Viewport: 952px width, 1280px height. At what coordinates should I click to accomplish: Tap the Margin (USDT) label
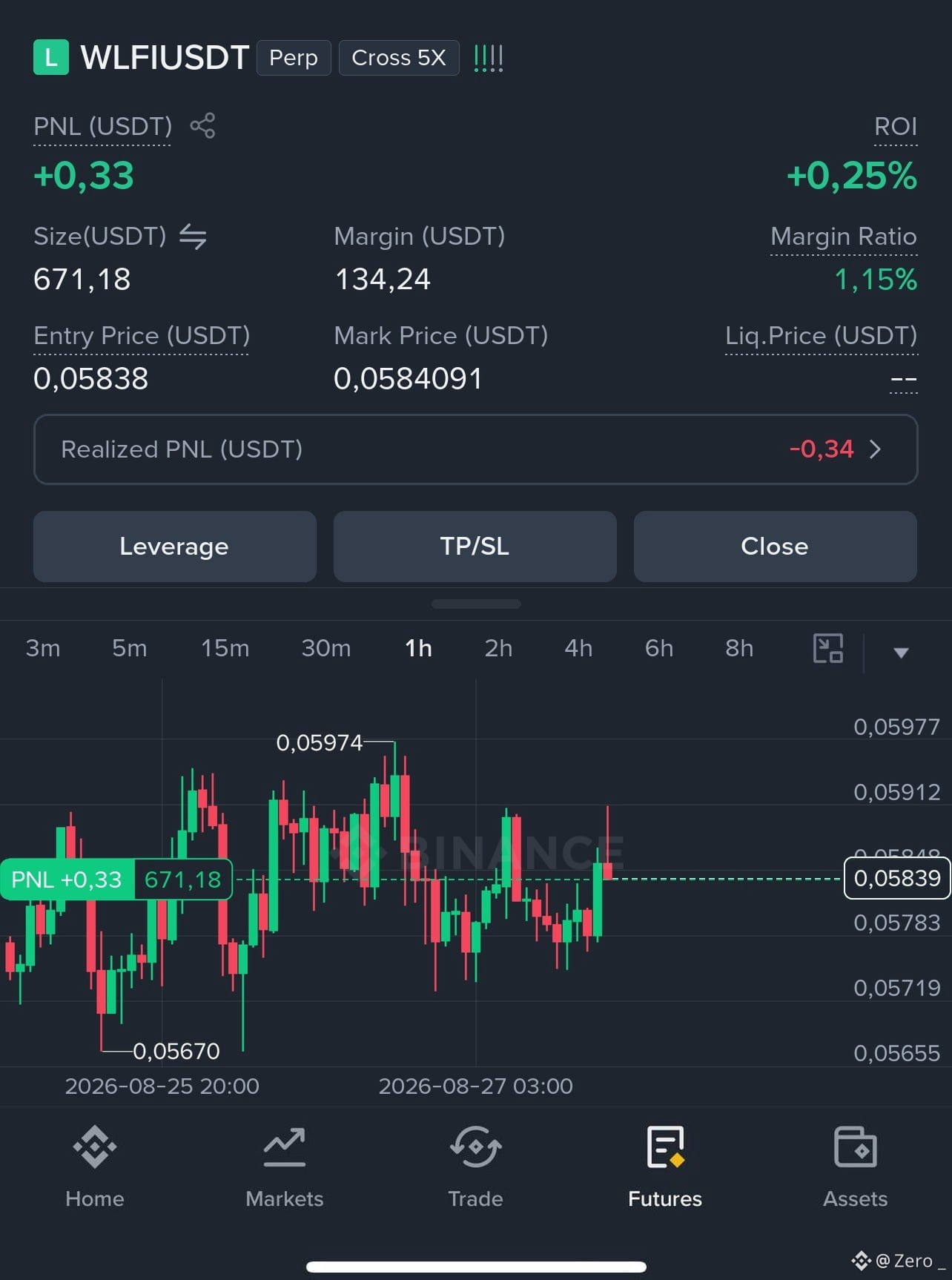click(x=420, y=237)
